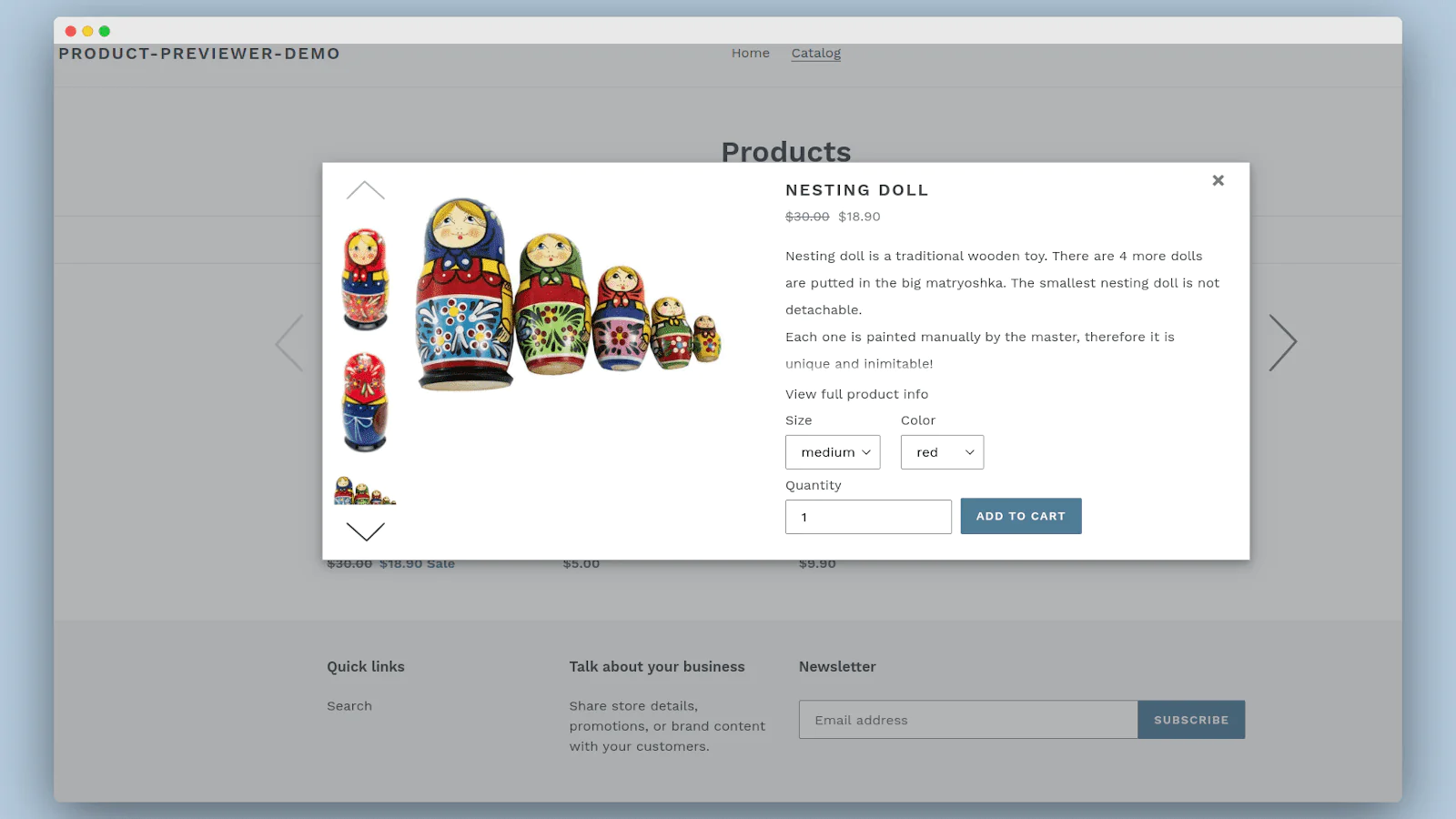The width and height of the screenshot is (1456, 819).
Task: Go to previous product with left arrow
Action: coord(288,343)
